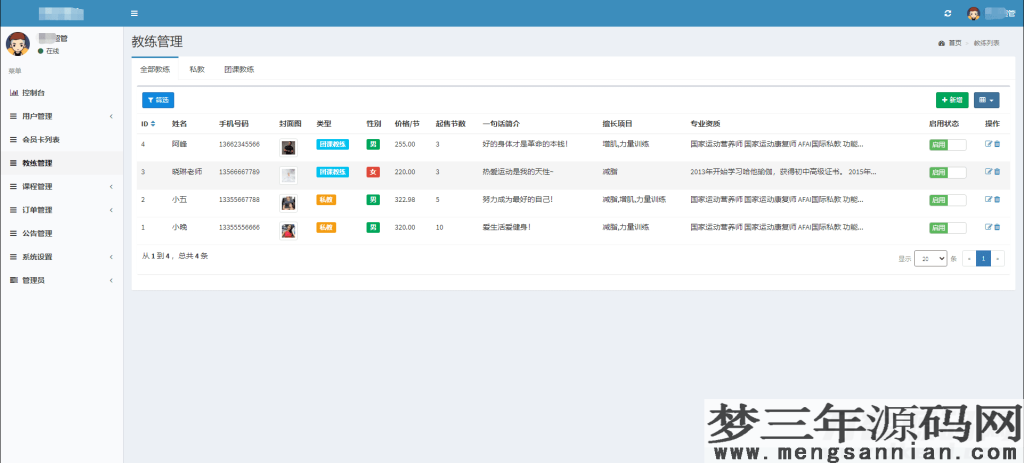Click the delete trash icon for 阿峰 row

(x=997, y=144)
